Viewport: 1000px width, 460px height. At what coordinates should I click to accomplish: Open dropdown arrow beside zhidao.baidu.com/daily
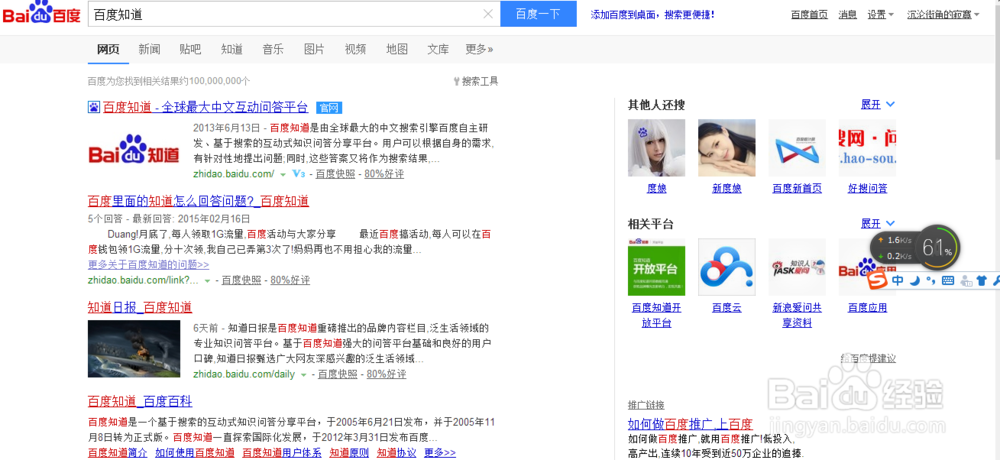pyautogui.click(x=304, y=375)
